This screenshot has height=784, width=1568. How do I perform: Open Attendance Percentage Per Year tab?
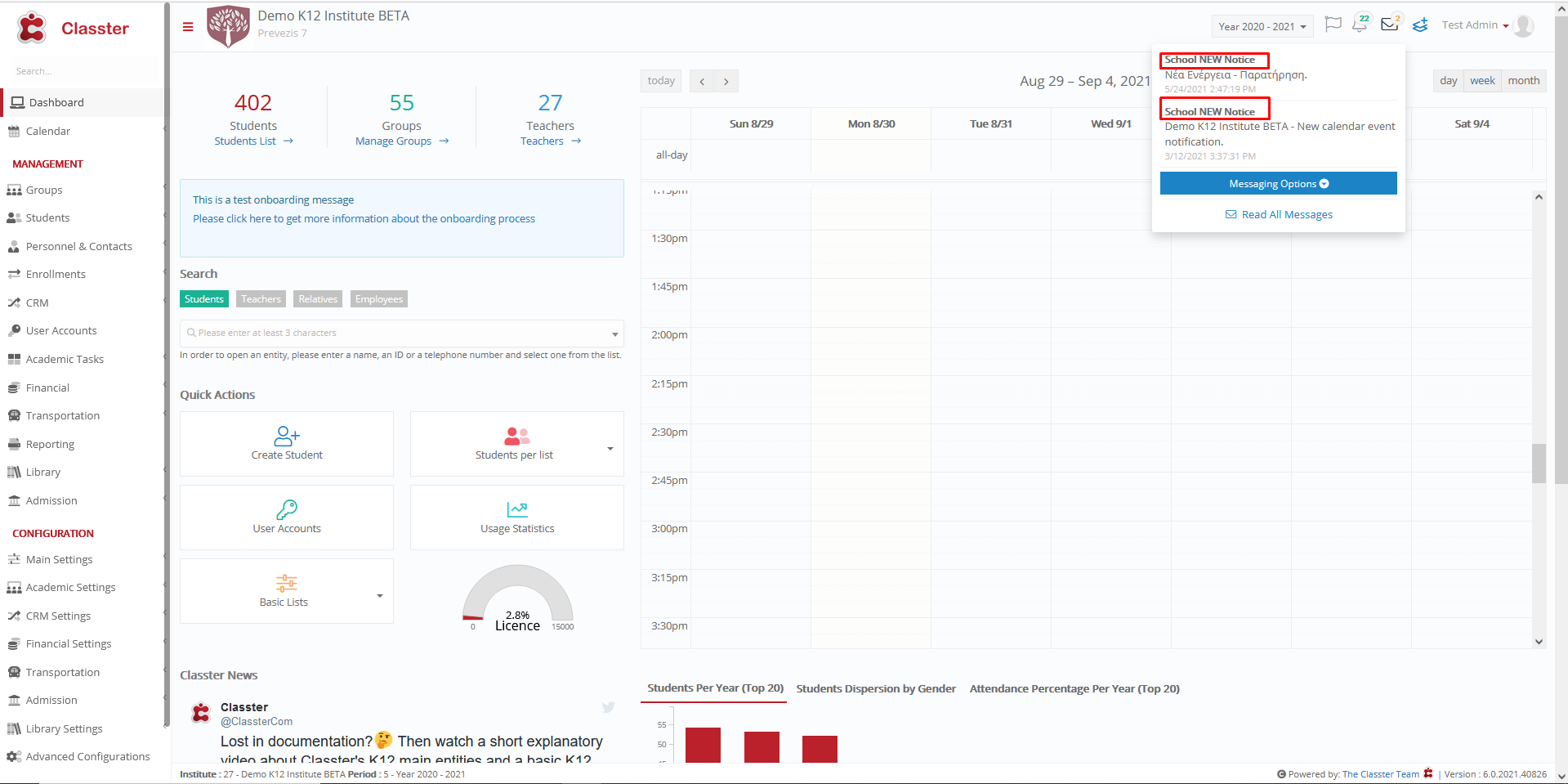click(1074, 688)
